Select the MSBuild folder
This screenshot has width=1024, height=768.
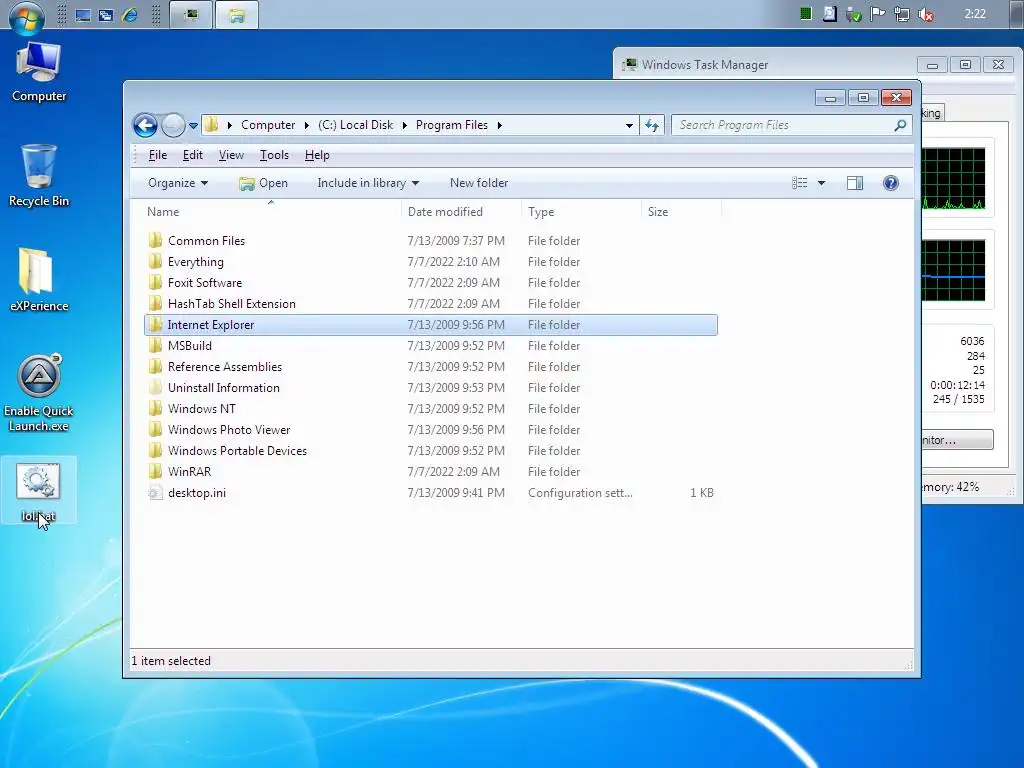pos(431,345)
